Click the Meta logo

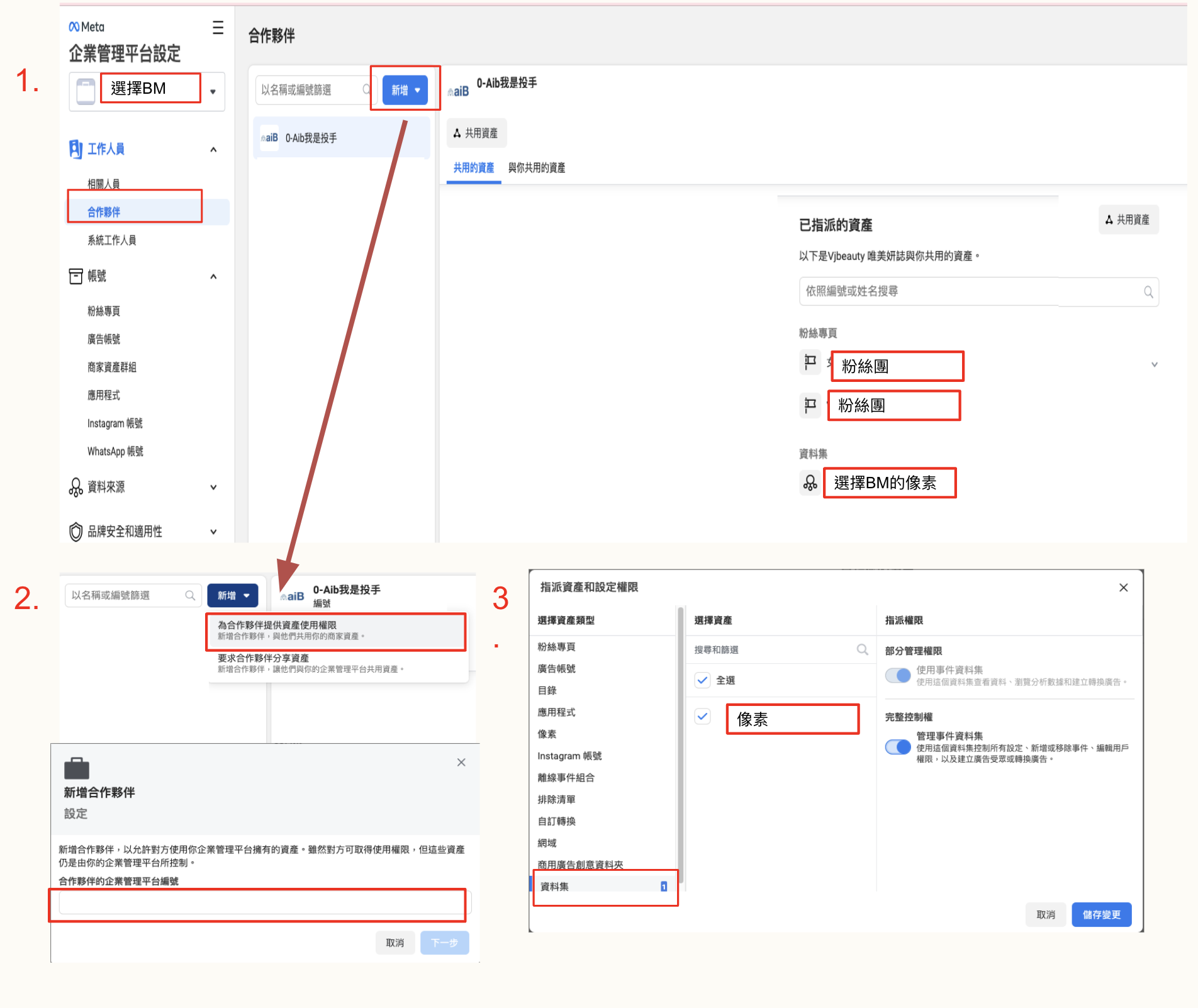pos(86,26)
